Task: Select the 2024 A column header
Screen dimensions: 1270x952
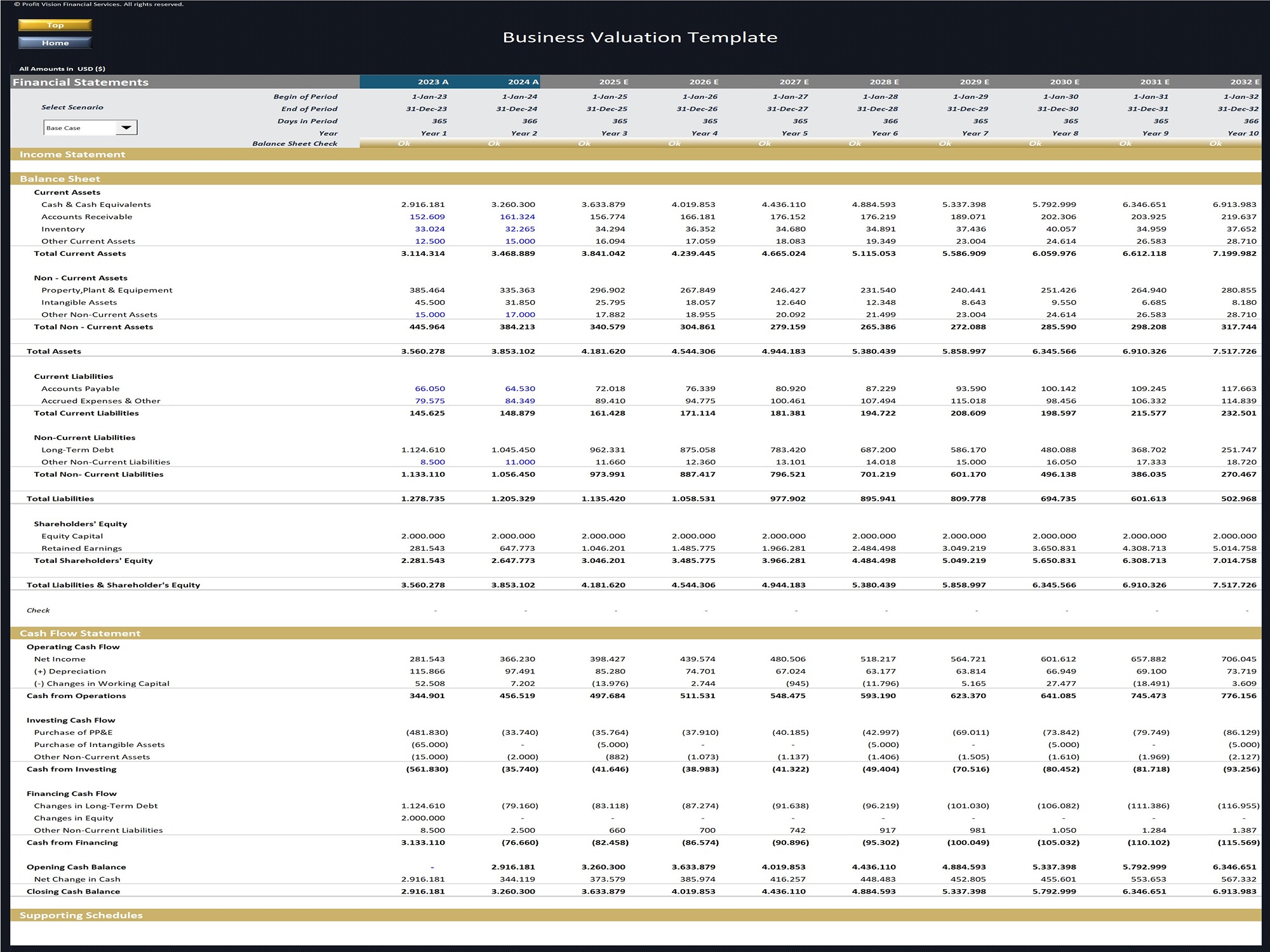Action: tap(523, 82)
